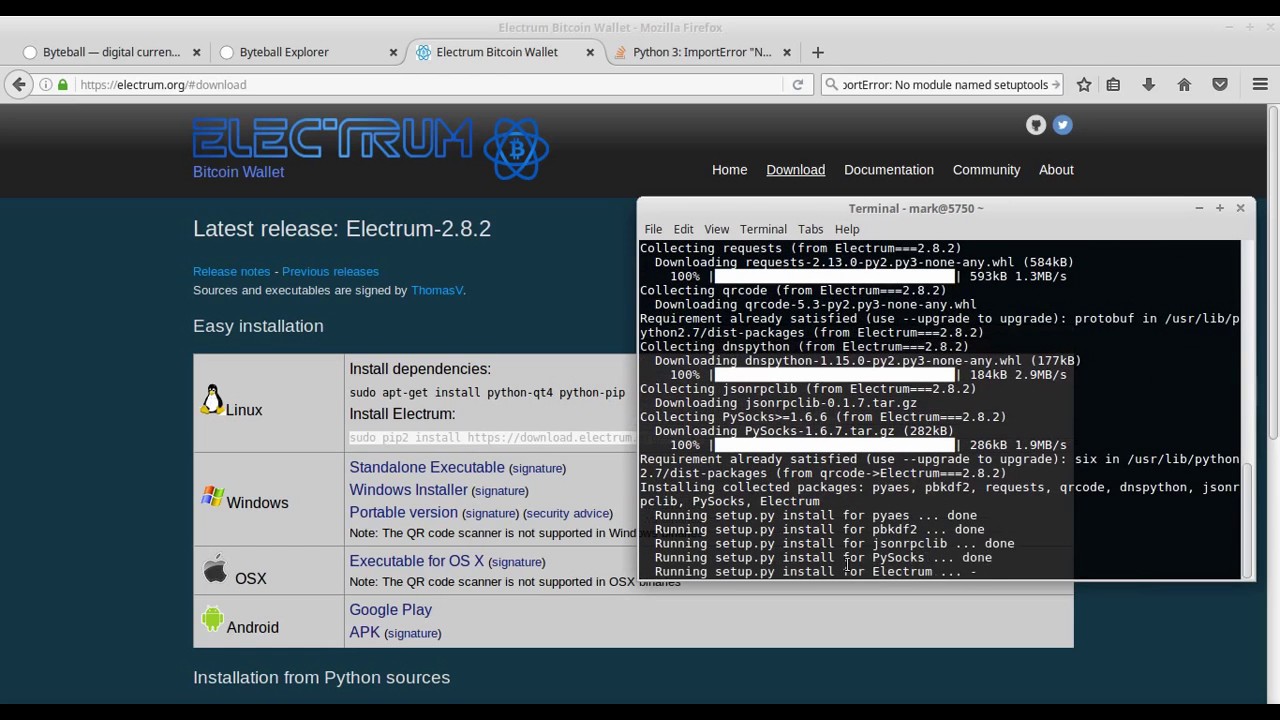Reload the Electrum page

[798, 85]
